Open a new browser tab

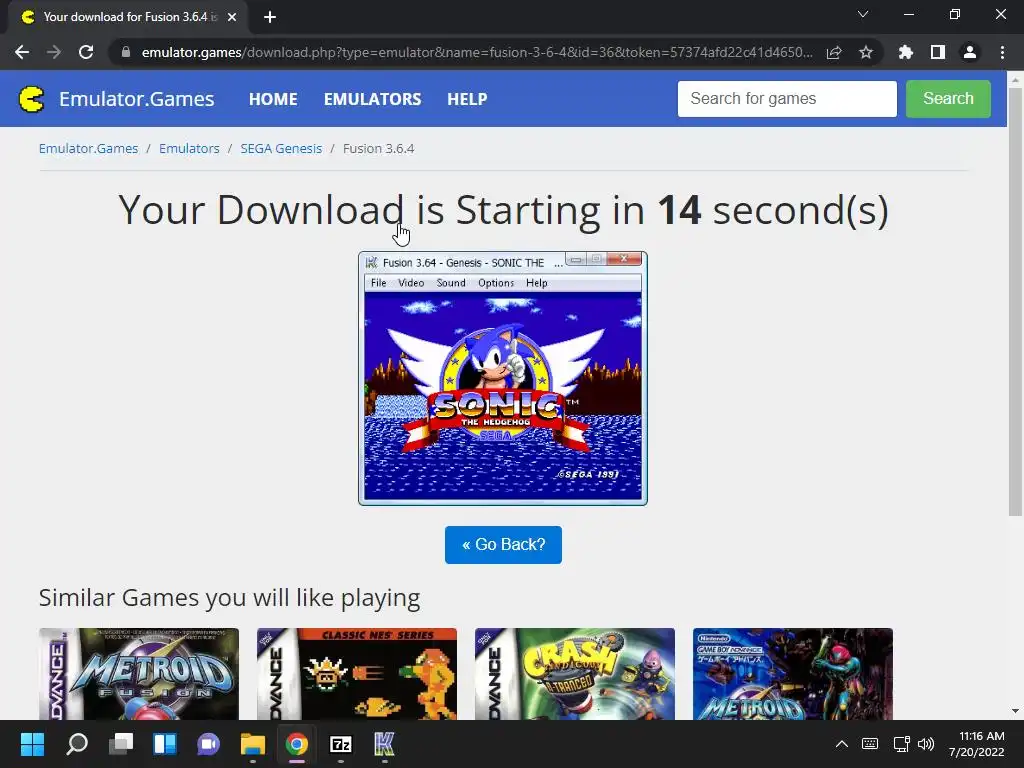point(270,17)
